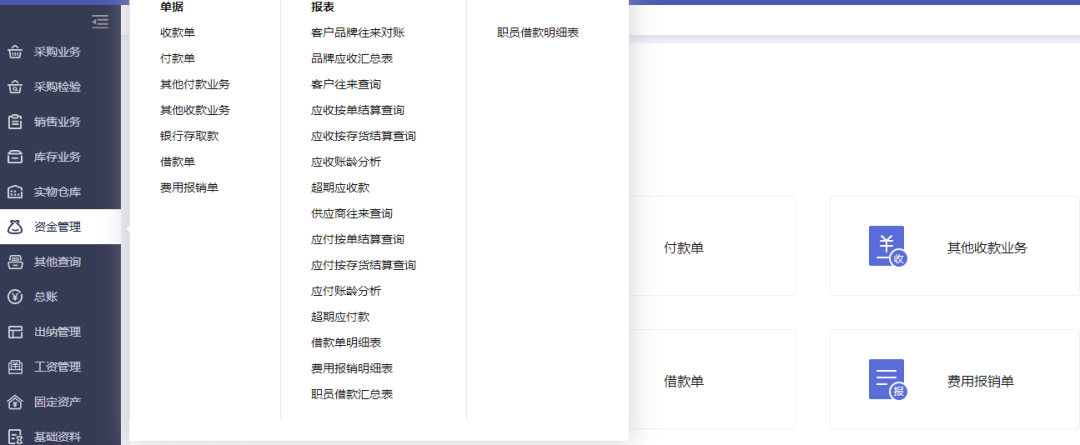
Task: Collapse the sidebar using the top toggle icon
Action: click(x=99, y=21)
